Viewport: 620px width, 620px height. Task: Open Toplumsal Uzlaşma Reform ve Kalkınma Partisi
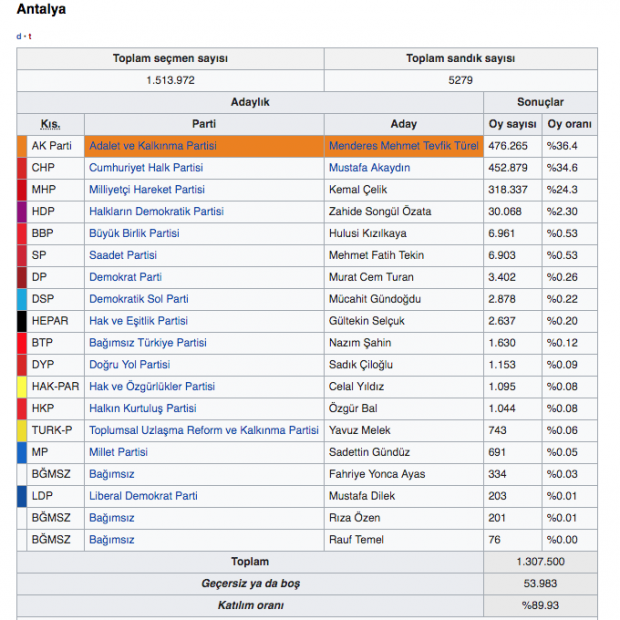[x=204, y=431]
